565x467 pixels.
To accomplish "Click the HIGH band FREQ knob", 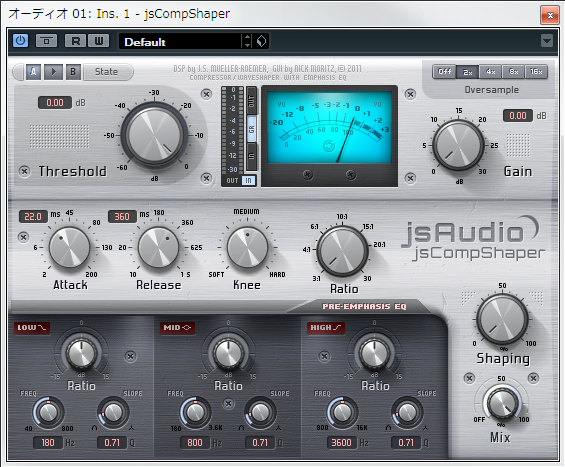I will tap(342, 412).
